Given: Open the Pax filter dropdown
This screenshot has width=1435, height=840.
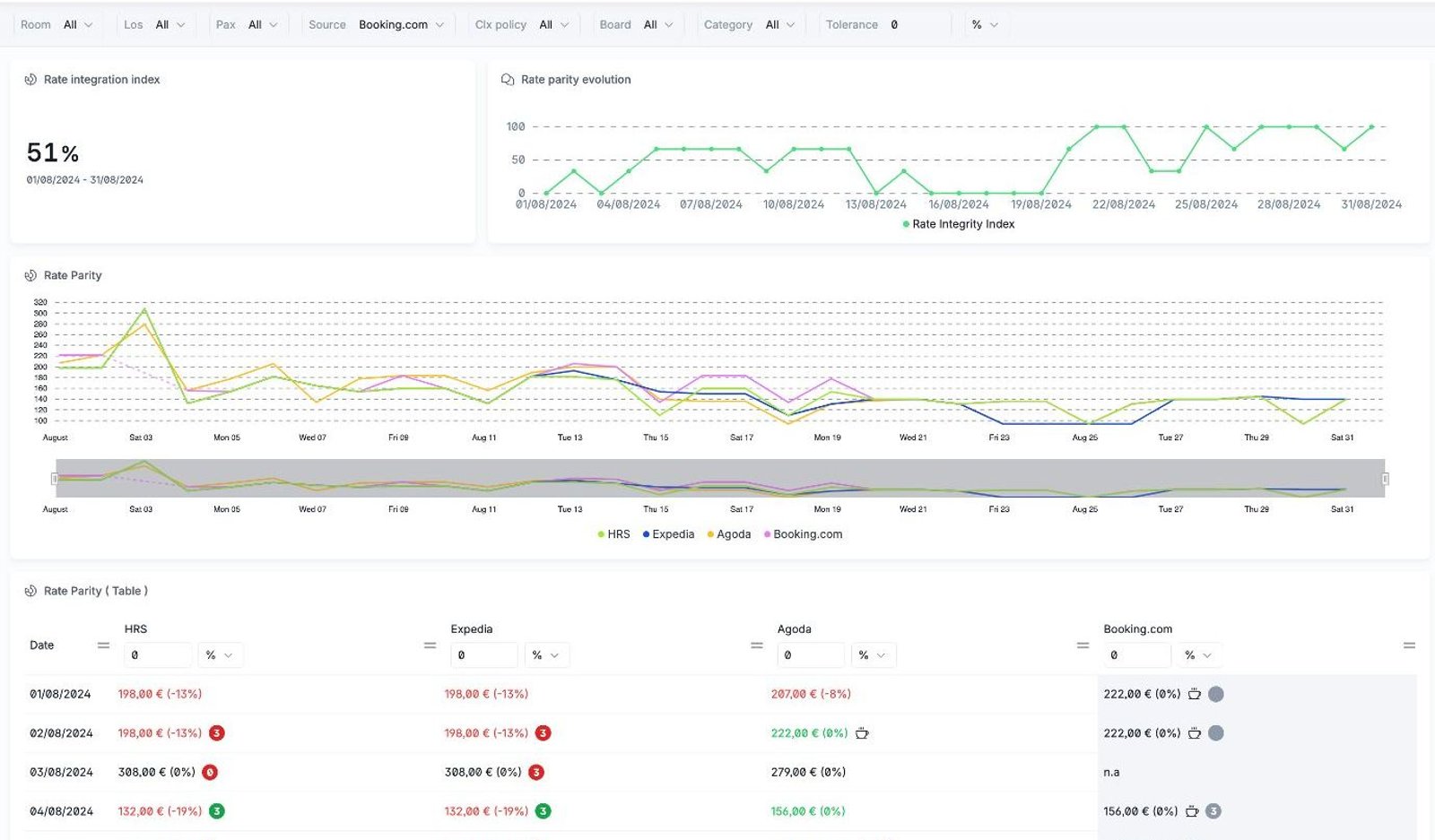Looking at the screenshot, I should [247, 25].
